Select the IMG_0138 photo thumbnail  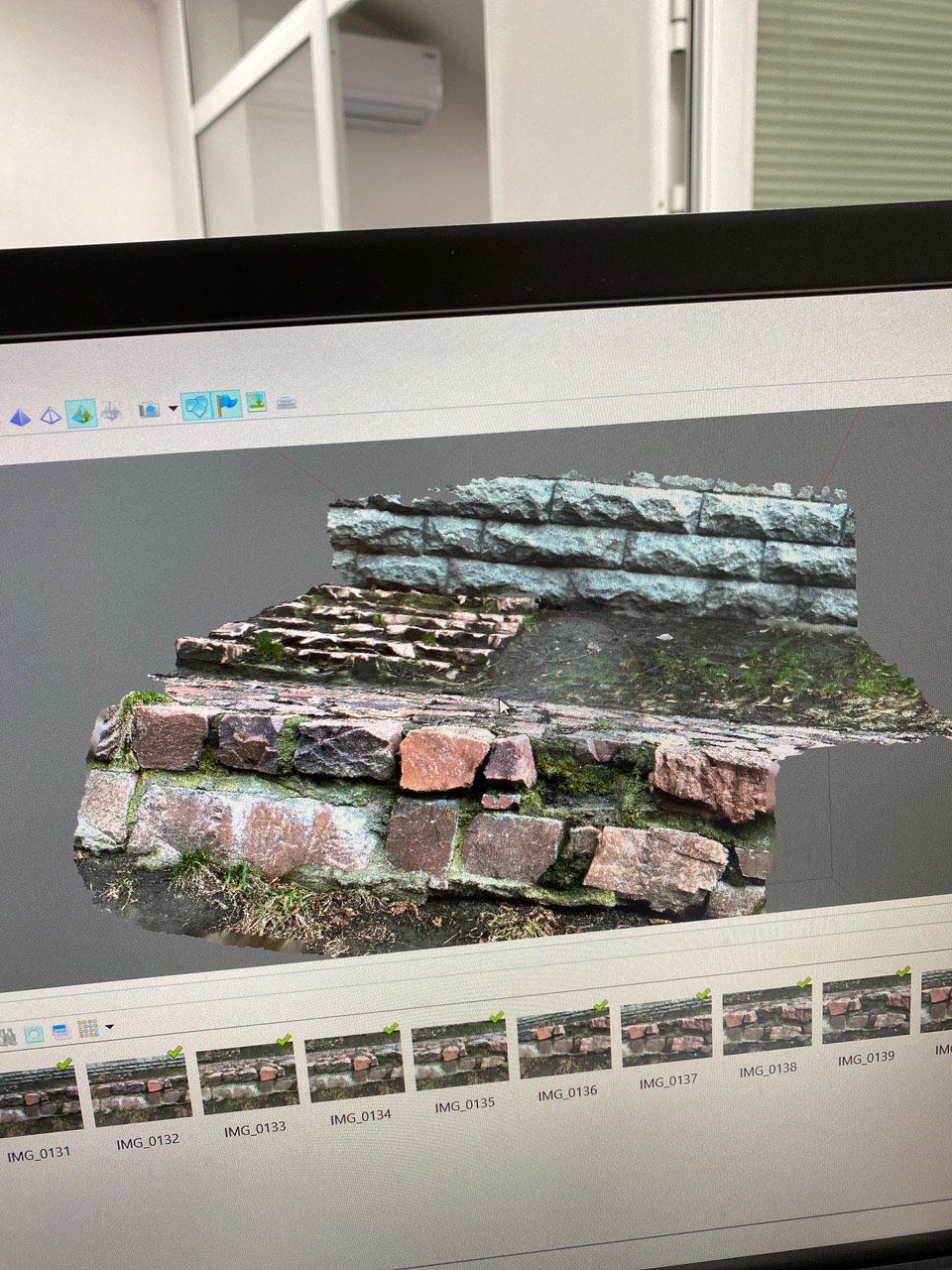pyautogui.click(x=768, y=1019)
